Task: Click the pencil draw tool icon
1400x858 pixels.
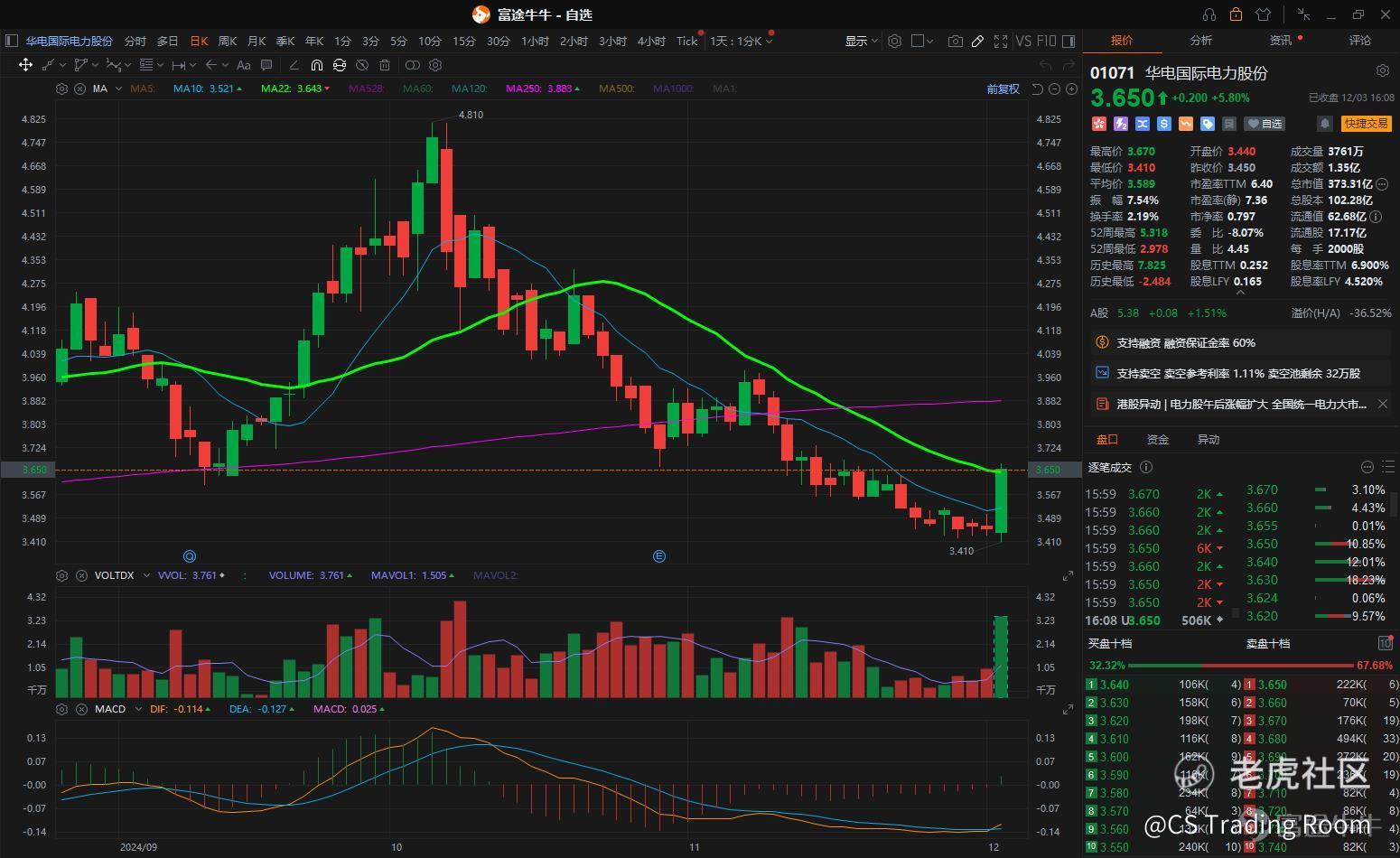Action: coord(977,41)
